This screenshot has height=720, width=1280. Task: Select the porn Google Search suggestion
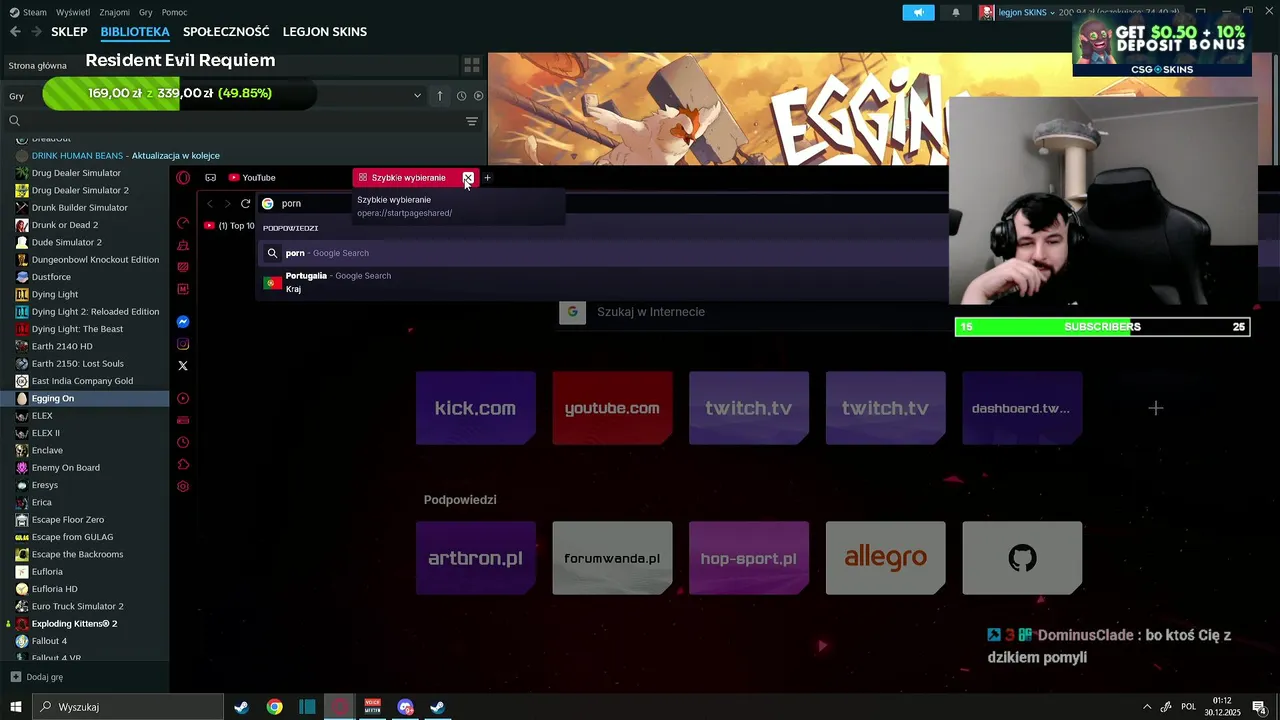[x=600, y=253]
